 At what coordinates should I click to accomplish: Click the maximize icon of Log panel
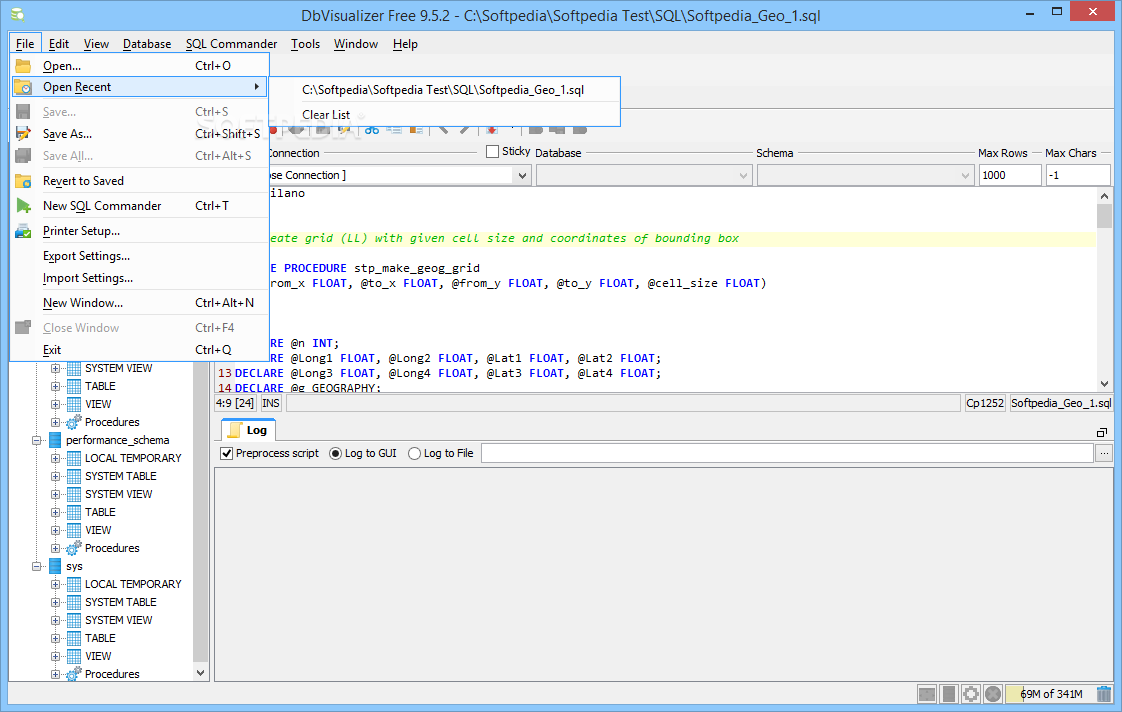tap(1101, 432)
